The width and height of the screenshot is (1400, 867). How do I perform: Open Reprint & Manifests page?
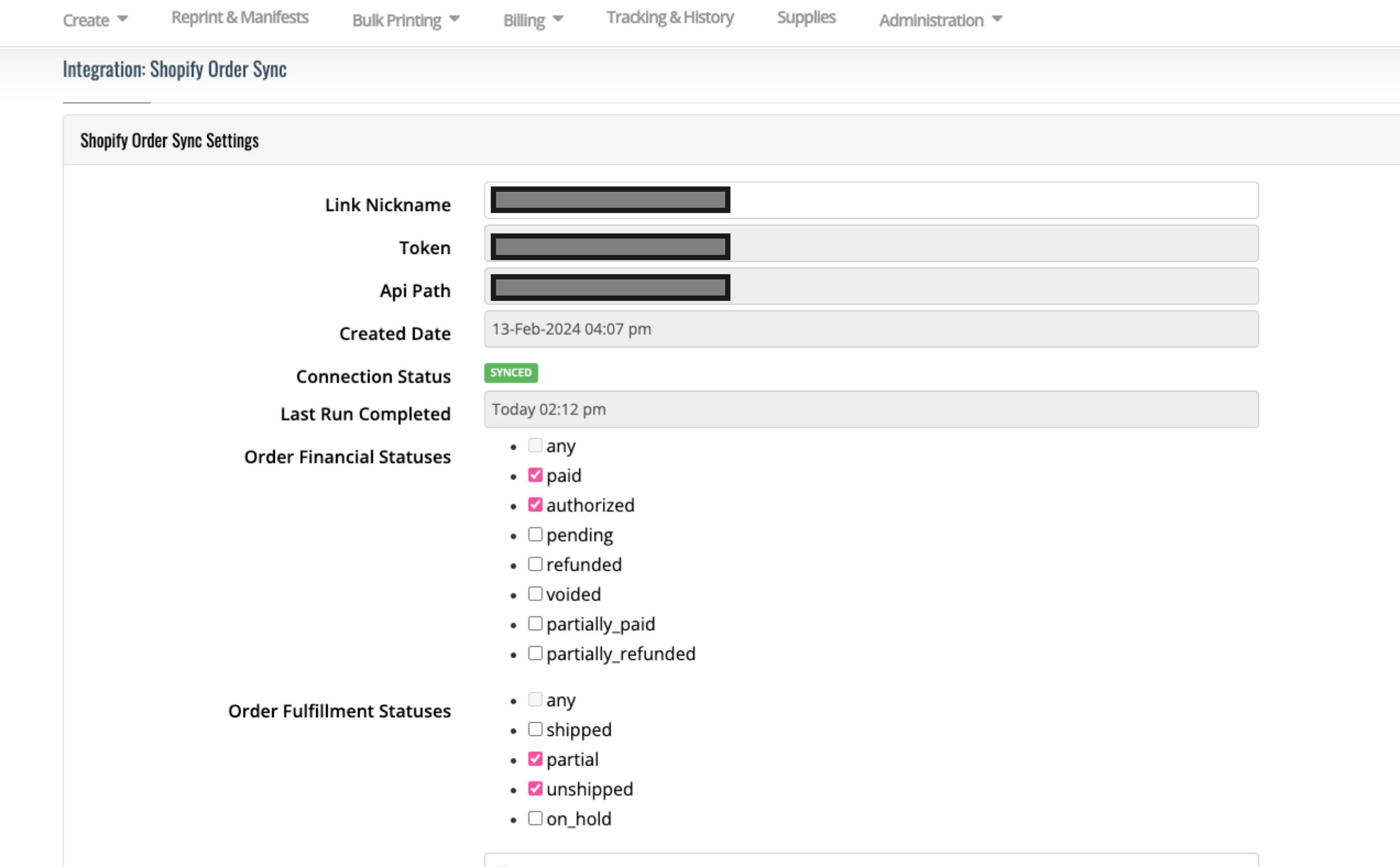pyautogui.click(x=240, y=18)
